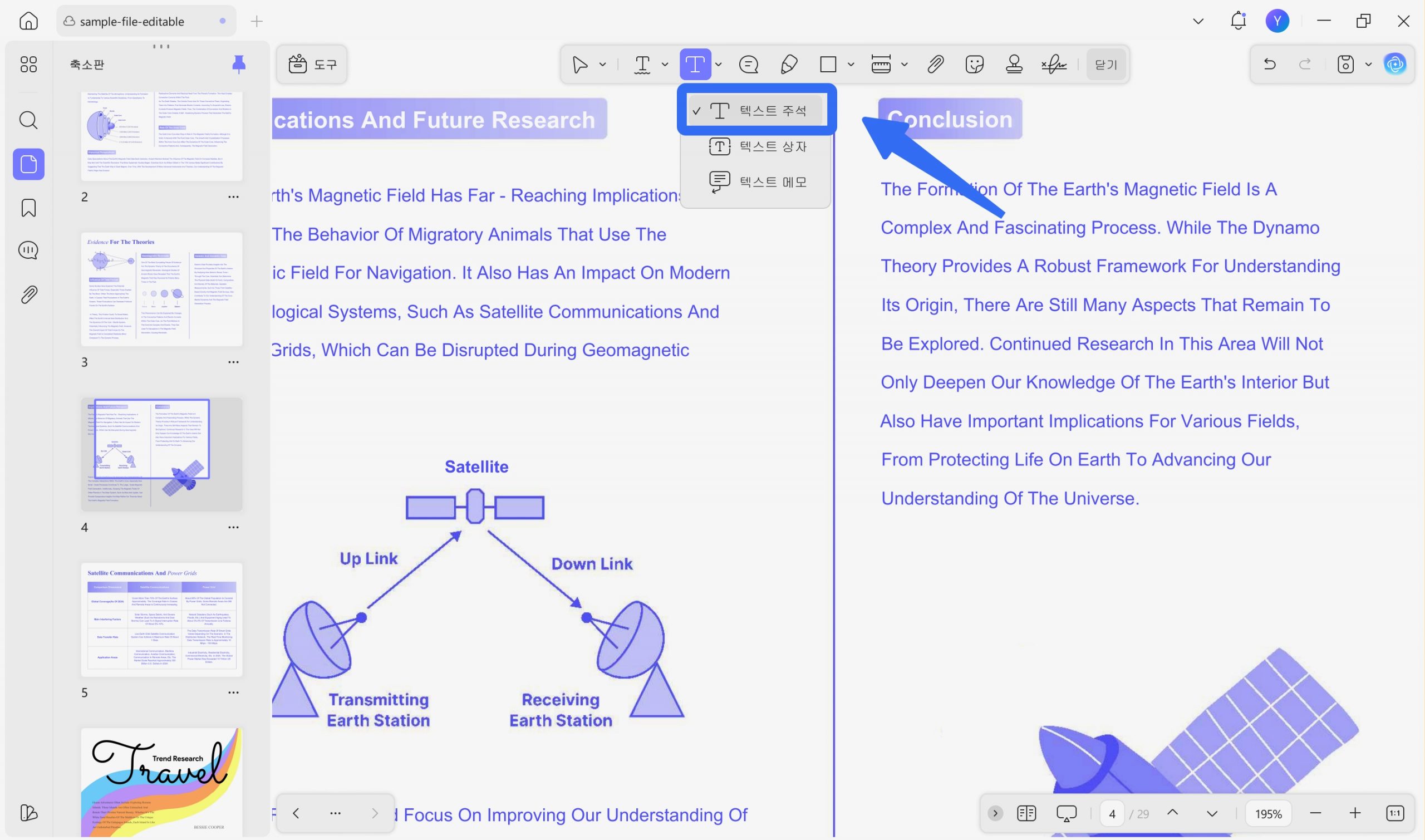Viewport: 1425px width, 840px height.
Task: Undo the last action
Action: click(x=1269, y=64)
